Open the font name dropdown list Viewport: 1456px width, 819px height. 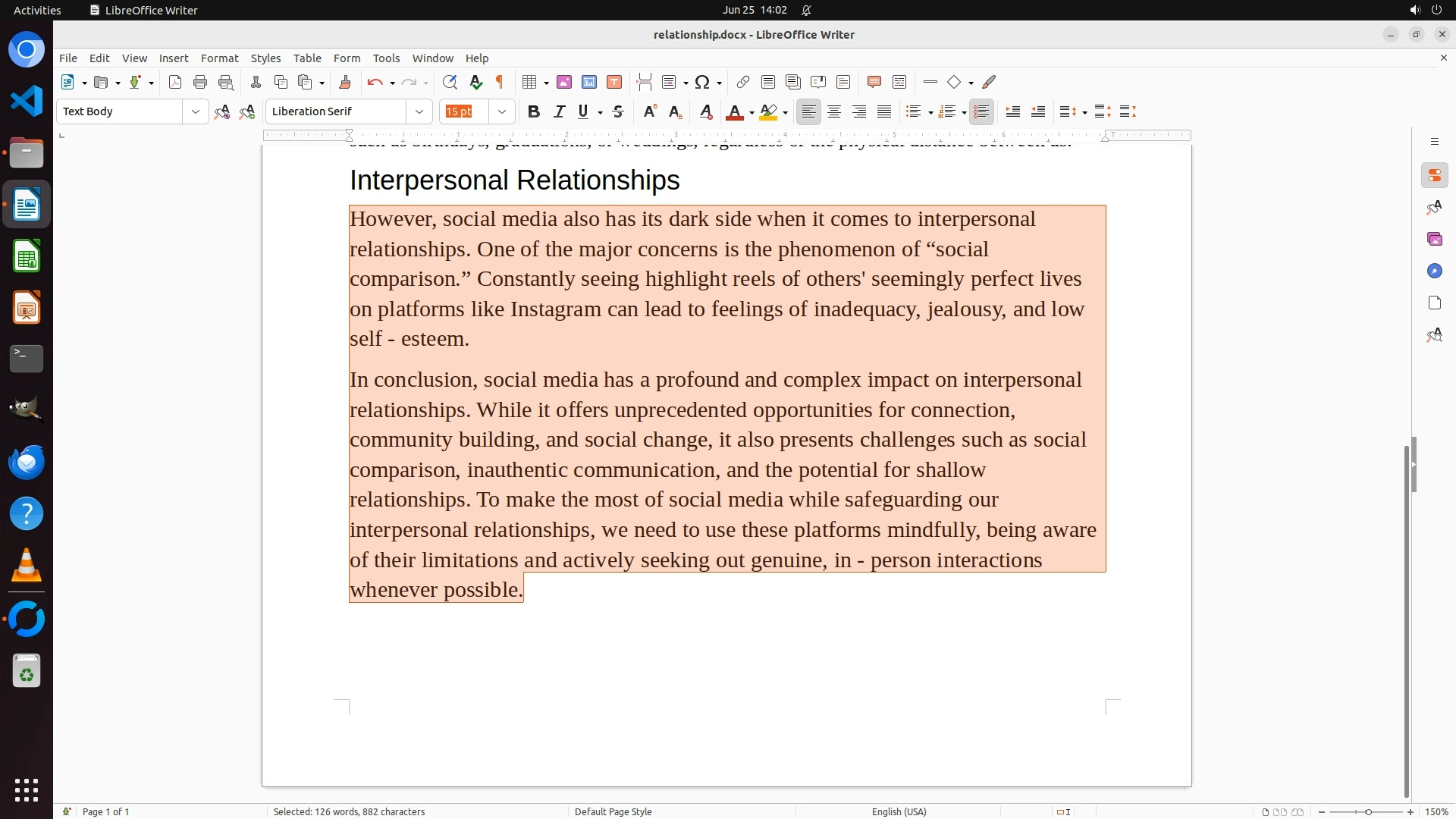[x=419, y=111]
